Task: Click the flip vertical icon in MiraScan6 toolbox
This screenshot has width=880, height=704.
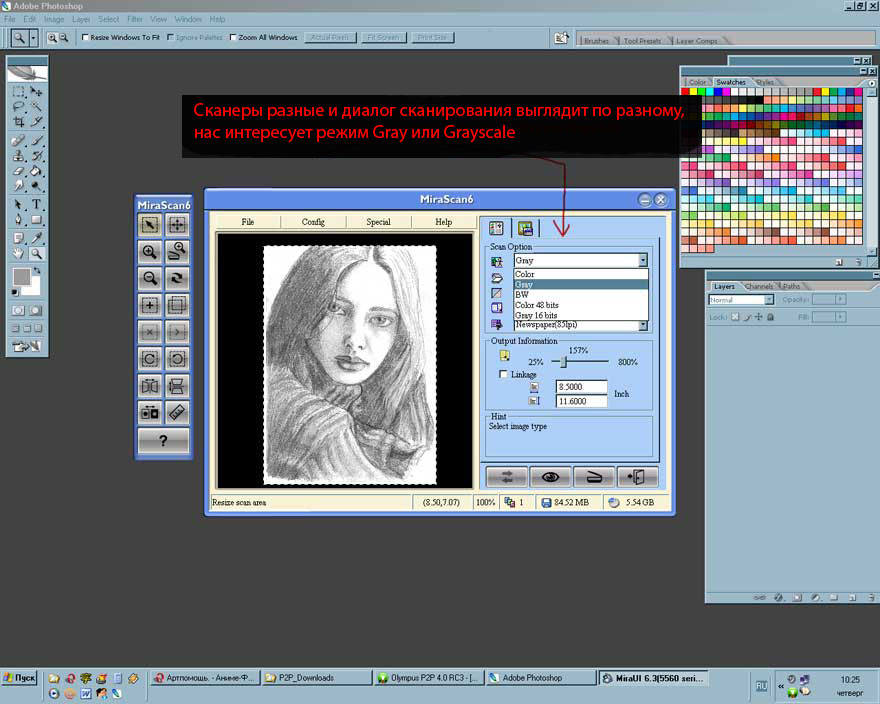Action: coord(177,386)
